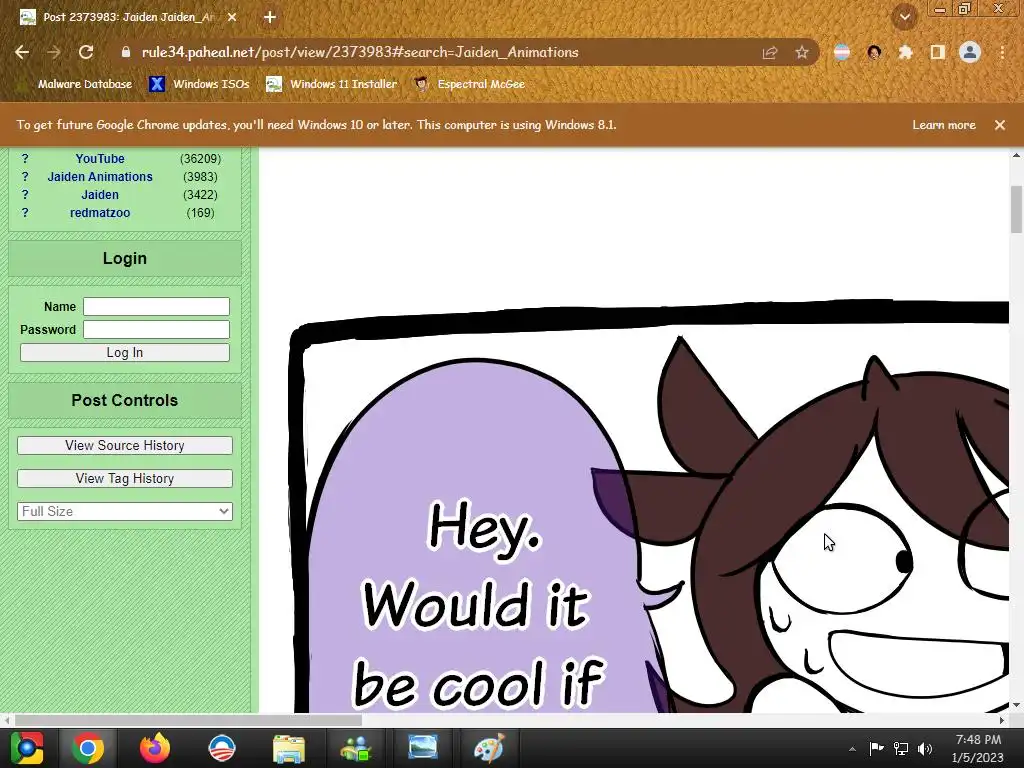Click the Login section header
The height and width of the screenshot is (768, 1024).
click(x=125, y=259)
